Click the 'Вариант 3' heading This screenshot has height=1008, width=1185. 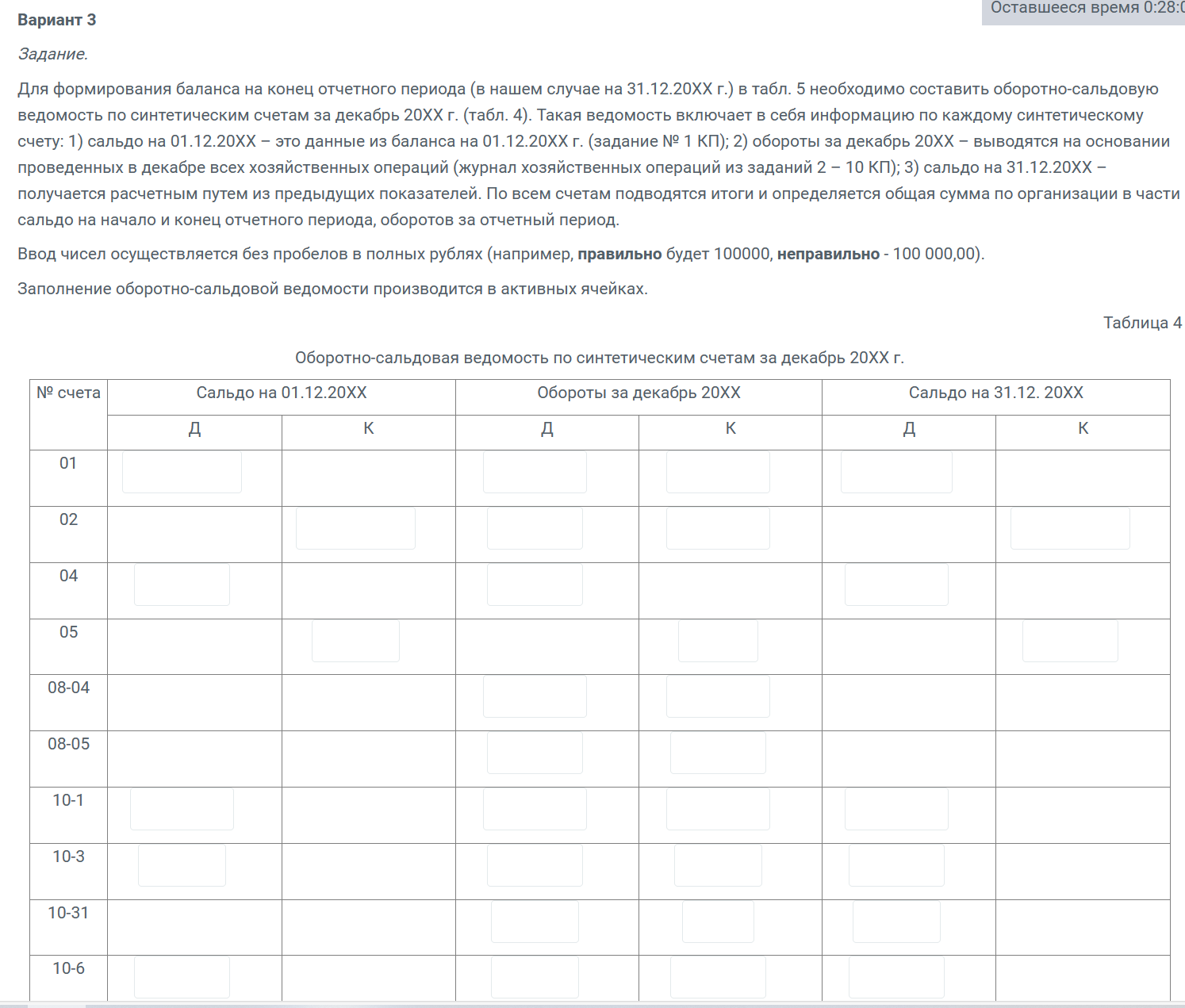[57, 20]
